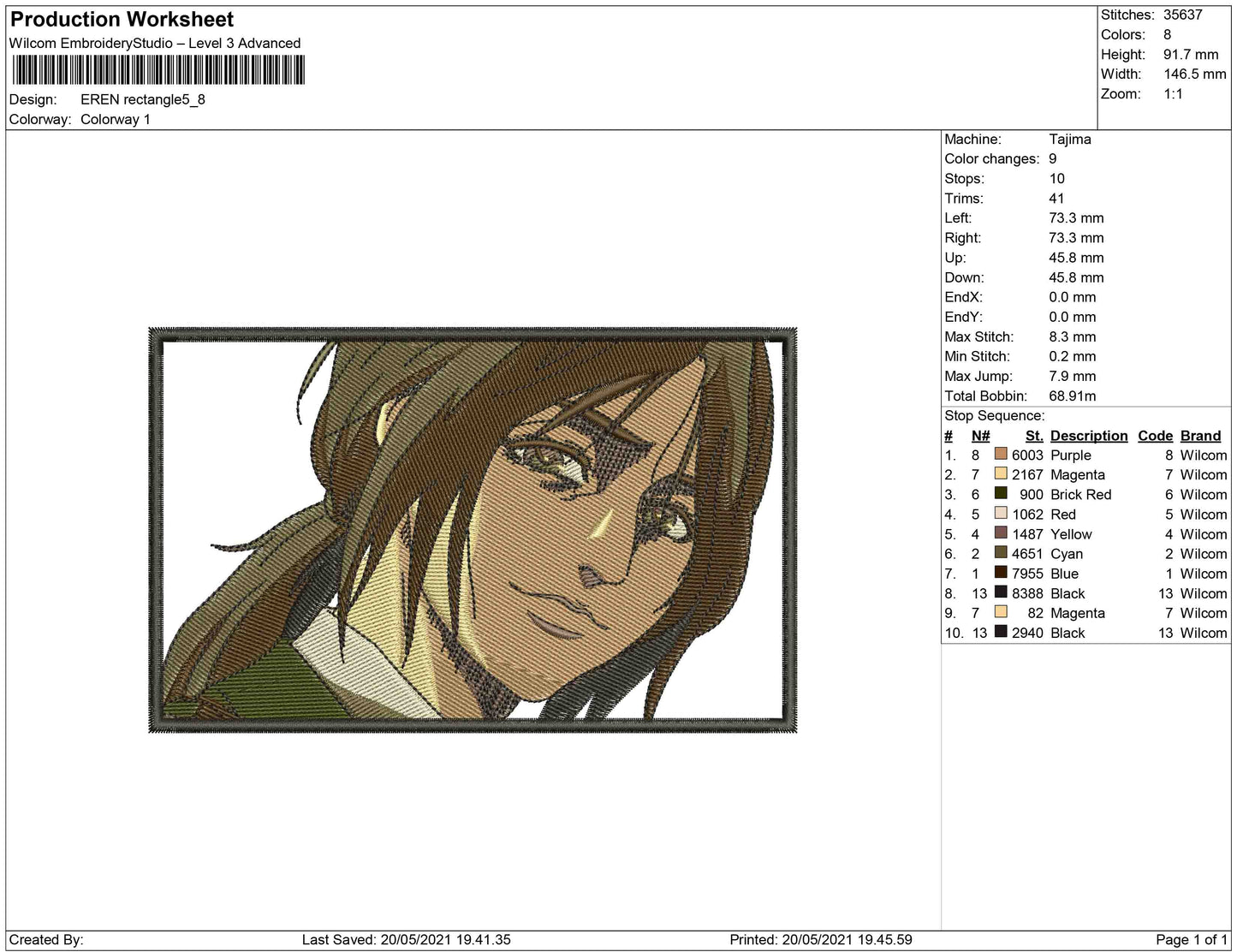Image resolution: width=1237 pixels, height=952 pixels.
Task: Click the Page 1 of 1 footer text
Action: [1191, 940]
